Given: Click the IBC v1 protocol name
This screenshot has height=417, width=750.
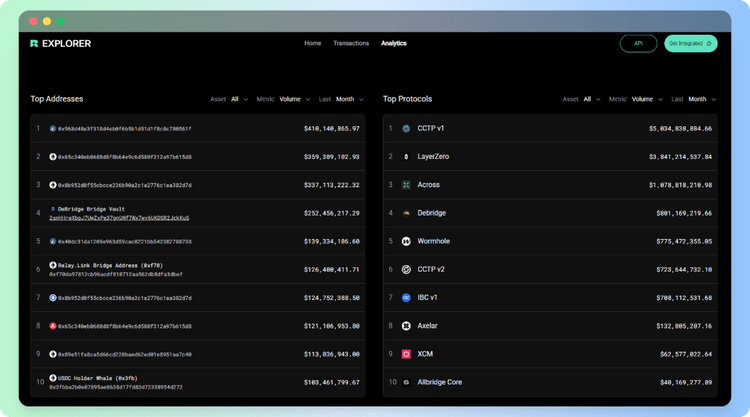Looking at the screenshot, I should [427, 298].
